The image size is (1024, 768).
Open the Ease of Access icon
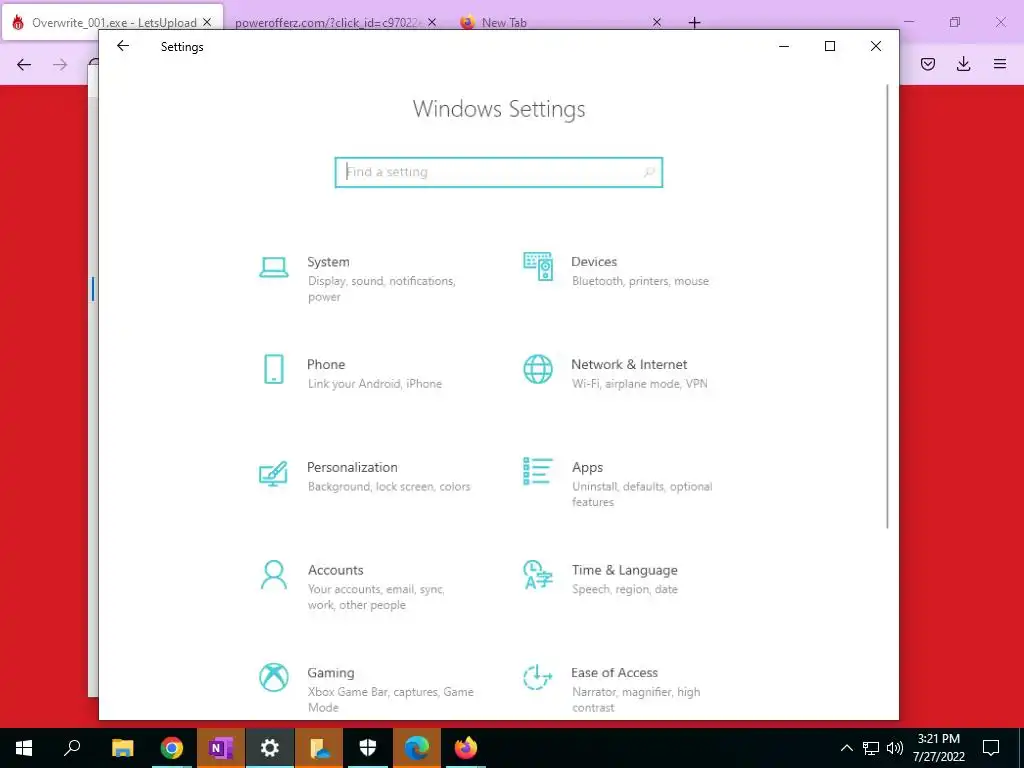pos(538,677)
